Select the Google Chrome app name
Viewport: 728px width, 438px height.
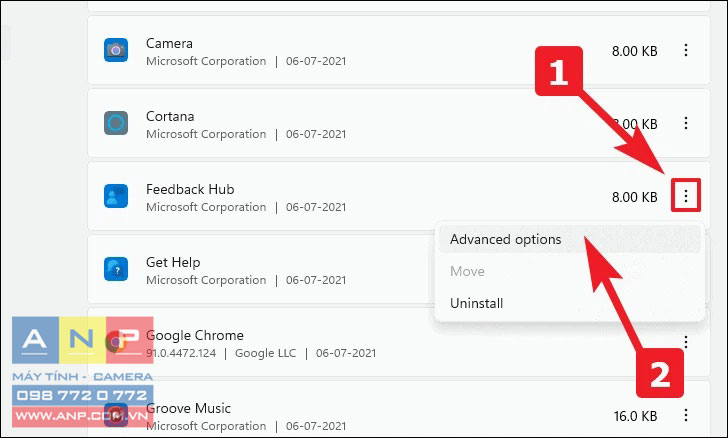195,335
